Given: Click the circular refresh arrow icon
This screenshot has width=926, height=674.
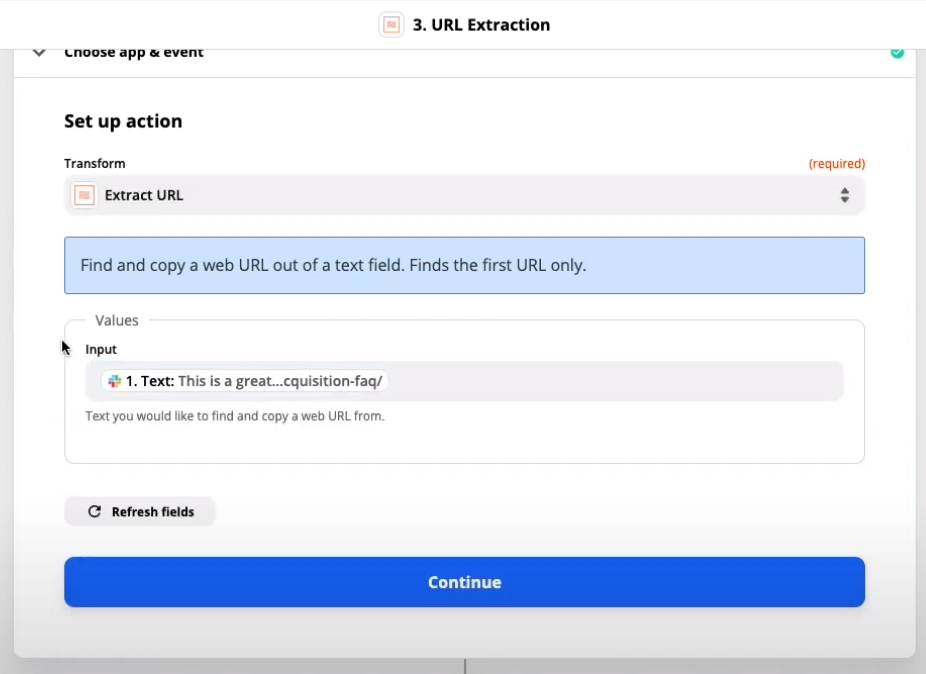Looking at the screenshot, I should tap(94, 512).
